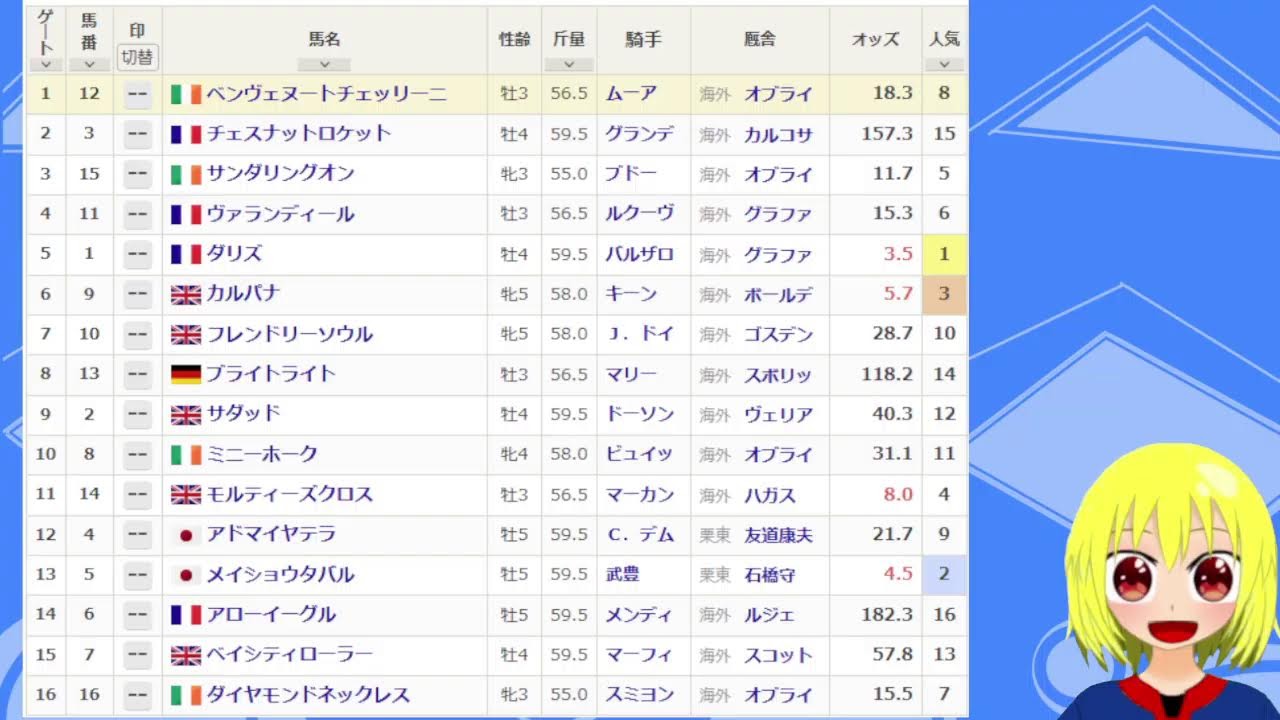Click Irish flag beside ダイヤモンドネックレス
Screen dimensions: 1280x720
pyautogui.click(x=186, y=695)
